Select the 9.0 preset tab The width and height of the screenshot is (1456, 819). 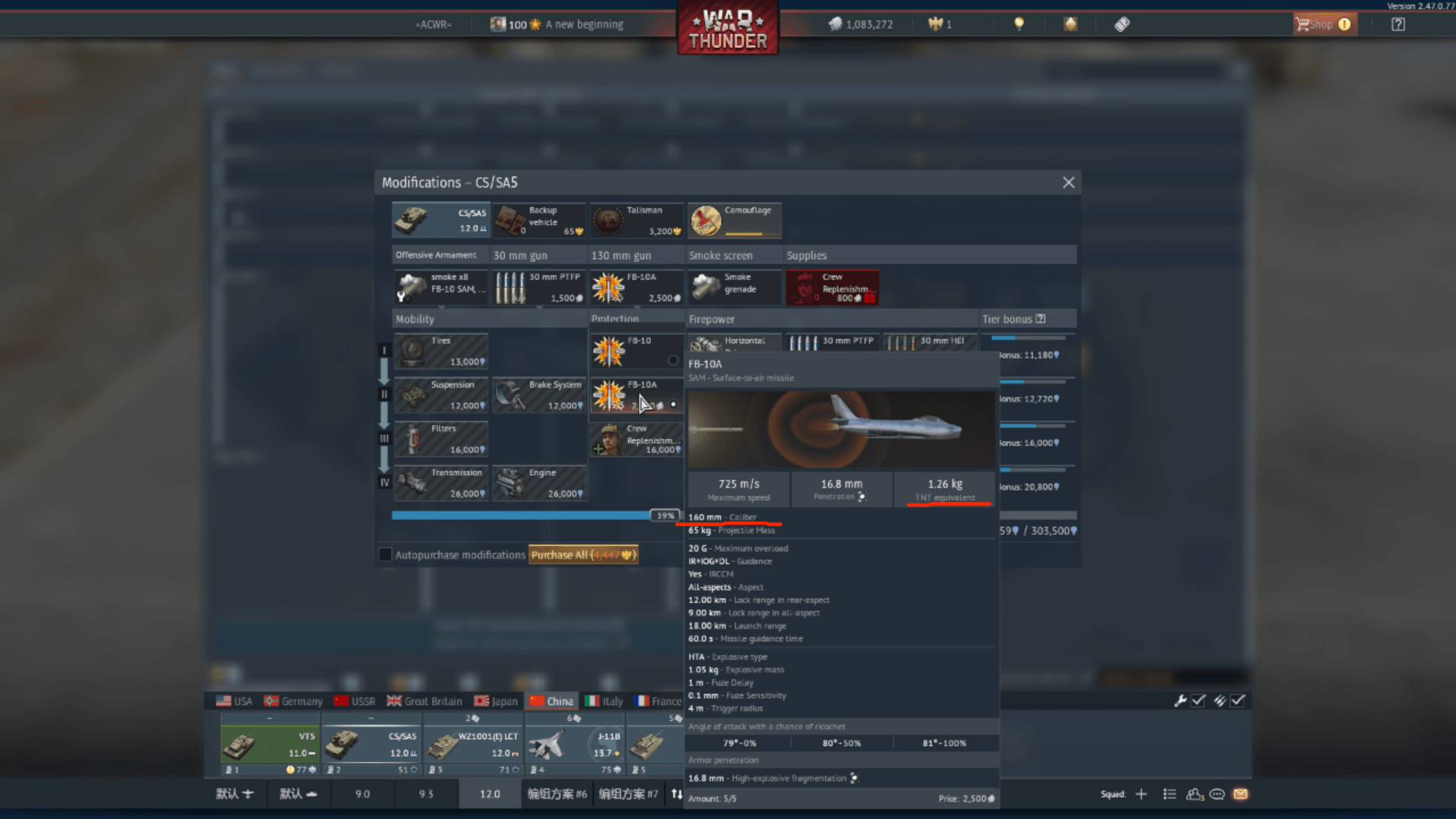click(362, 794)
